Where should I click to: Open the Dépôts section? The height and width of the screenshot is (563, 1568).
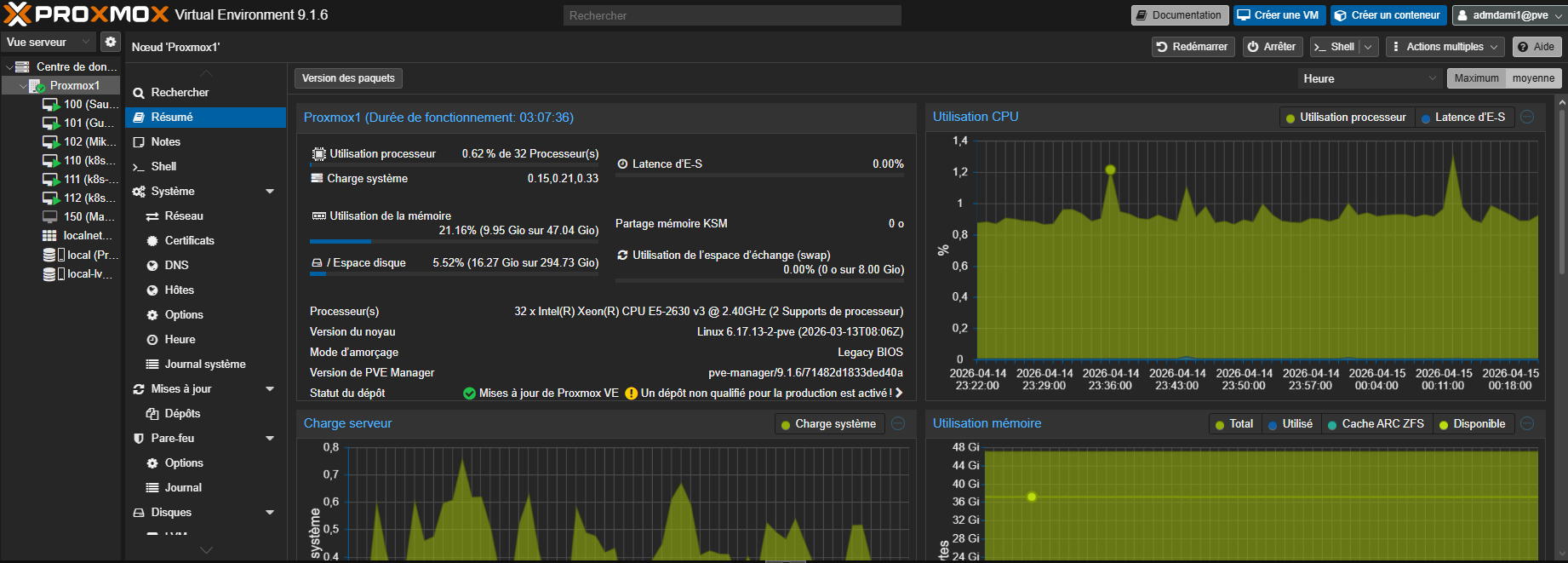(205, 413)
